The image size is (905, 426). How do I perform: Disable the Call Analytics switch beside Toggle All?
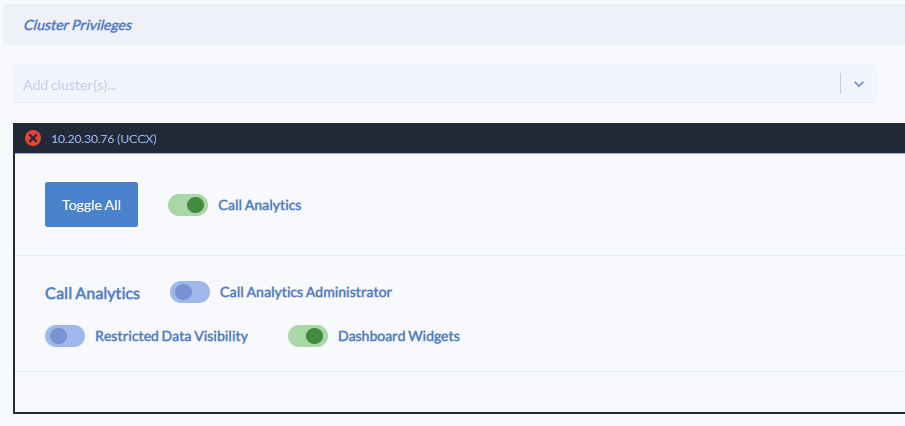point(188,205)
